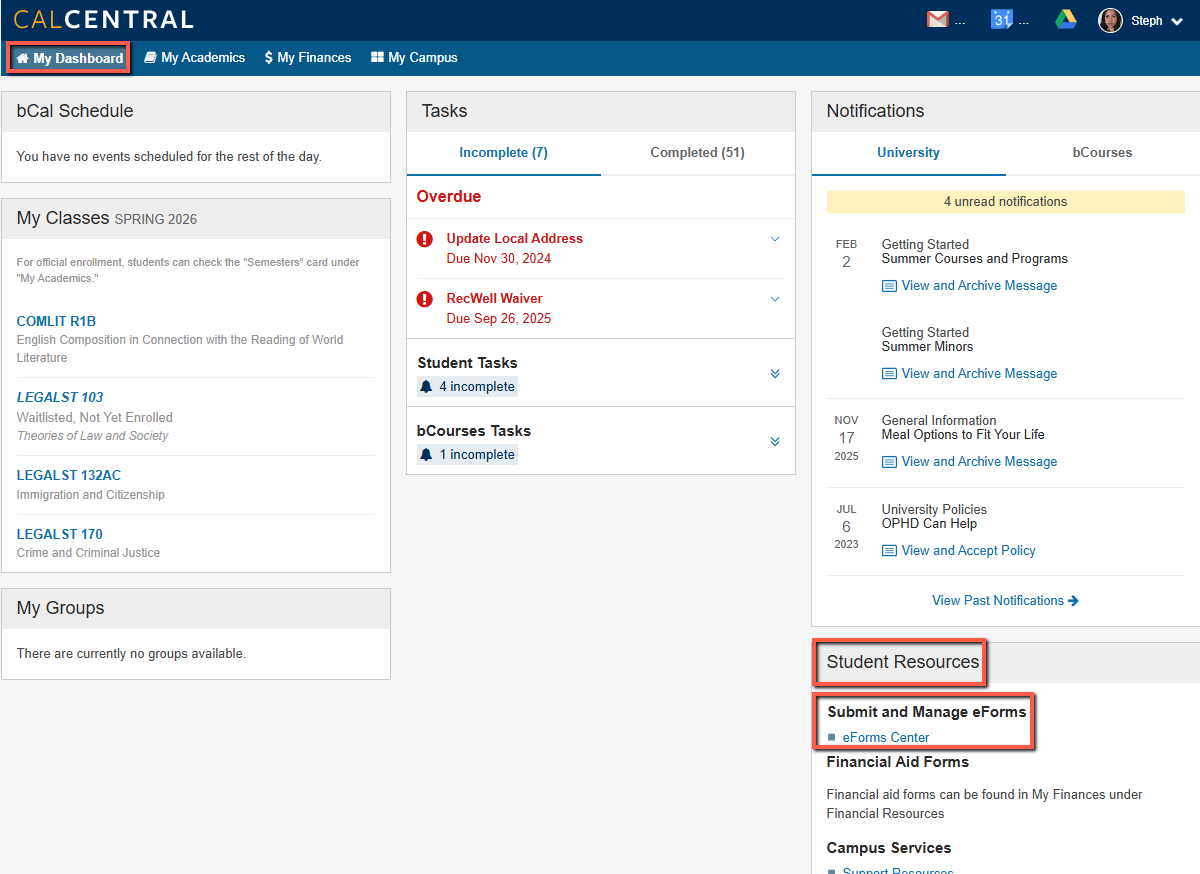Click the red alert icon beside RecWell Waiver
Image resolution: width=1200 pixels, height=874 pixels.
pyautogui.click(x=425, y=299)
